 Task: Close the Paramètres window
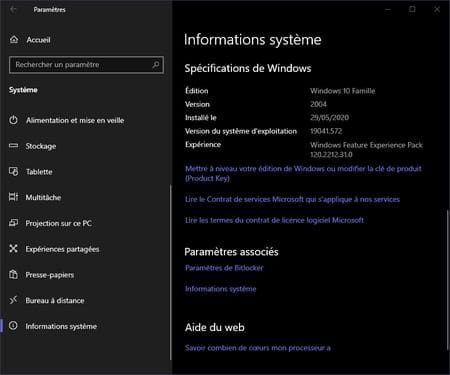click(x=437, y=9)
